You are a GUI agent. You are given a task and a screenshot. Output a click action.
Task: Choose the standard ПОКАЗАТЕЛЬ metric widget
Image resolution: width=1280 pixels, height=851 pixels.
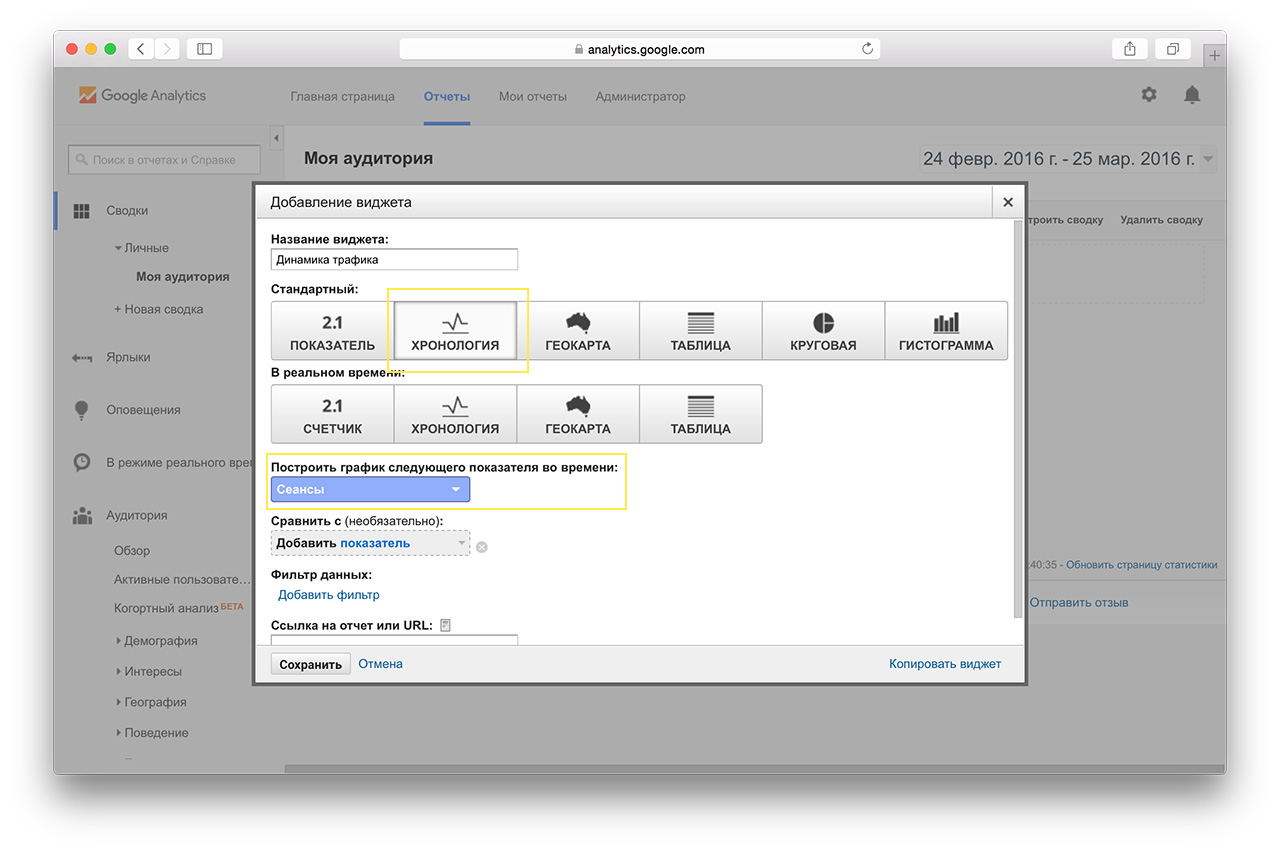pos(332,331)
